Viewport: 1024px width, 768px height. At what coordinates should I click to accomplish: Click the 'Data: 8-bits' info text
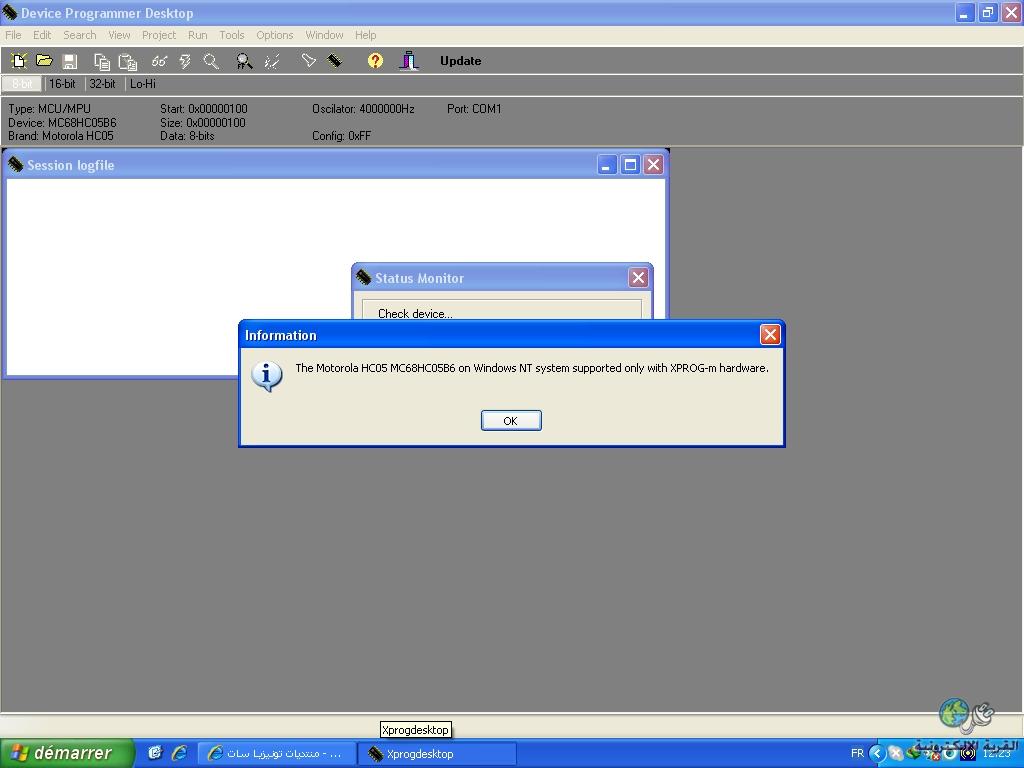(187, 136)
